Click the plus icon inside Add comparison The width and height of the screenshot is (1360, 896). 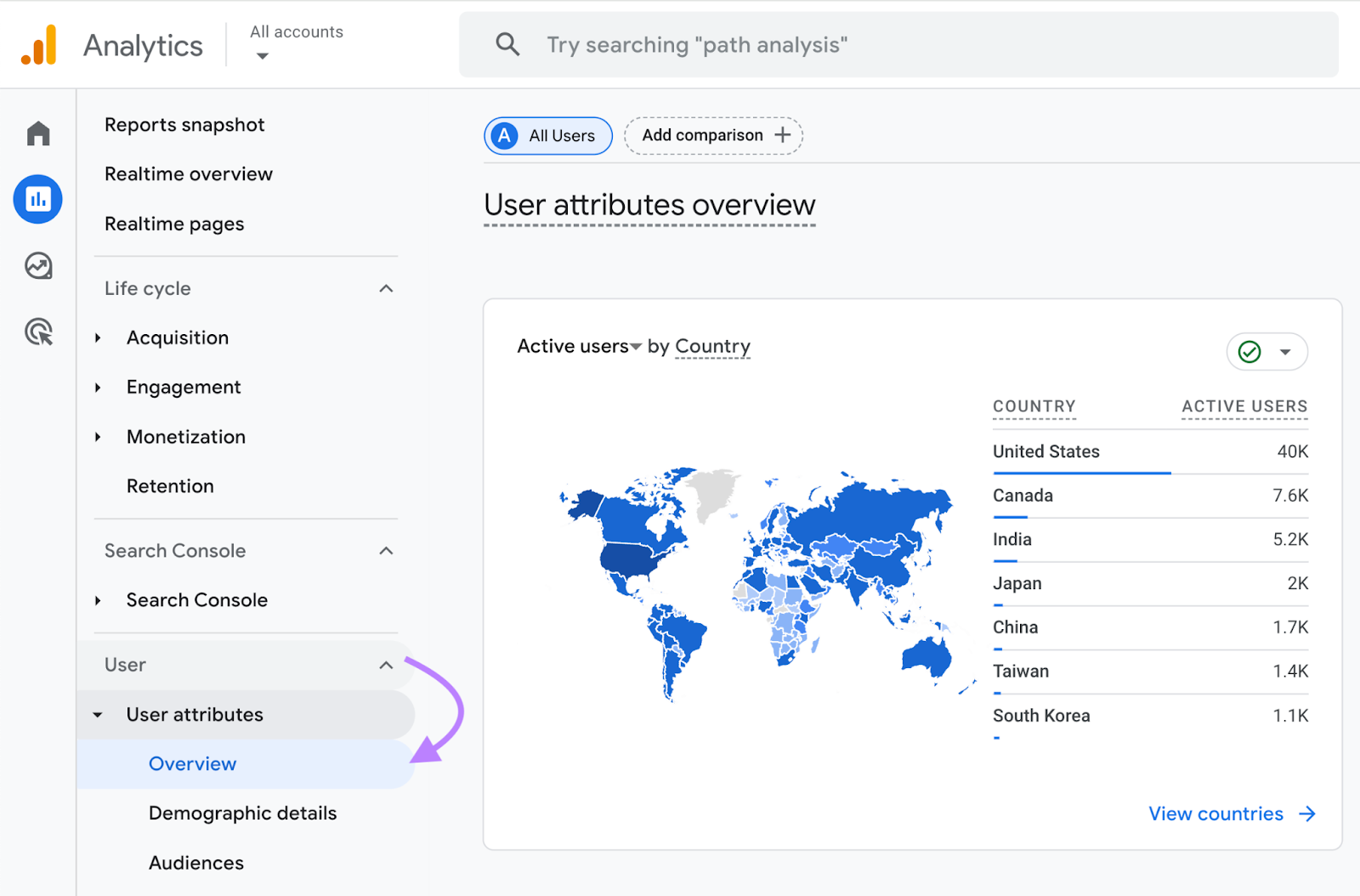pos(781,135)
